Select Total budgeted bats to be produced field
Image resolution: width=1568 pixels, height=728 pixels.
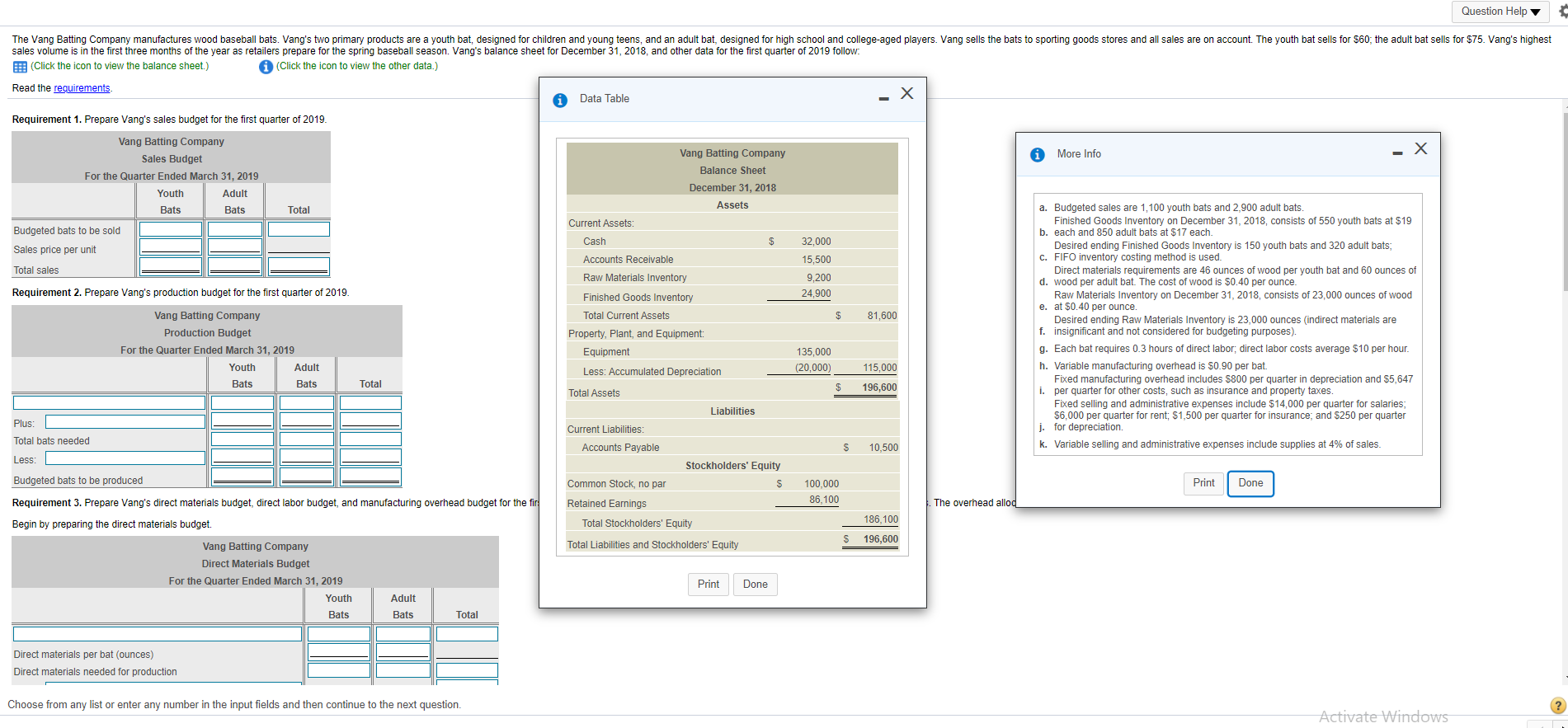370,477
